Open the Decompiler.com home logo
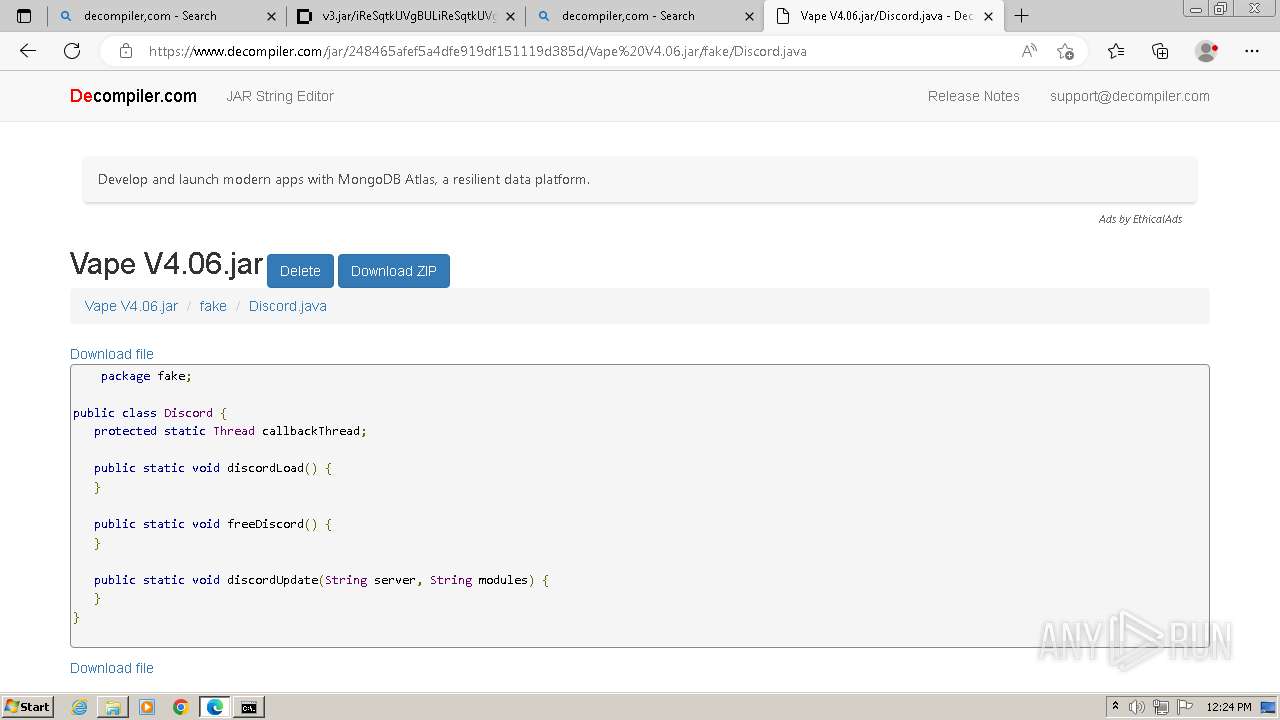 (x=133, y=96)
